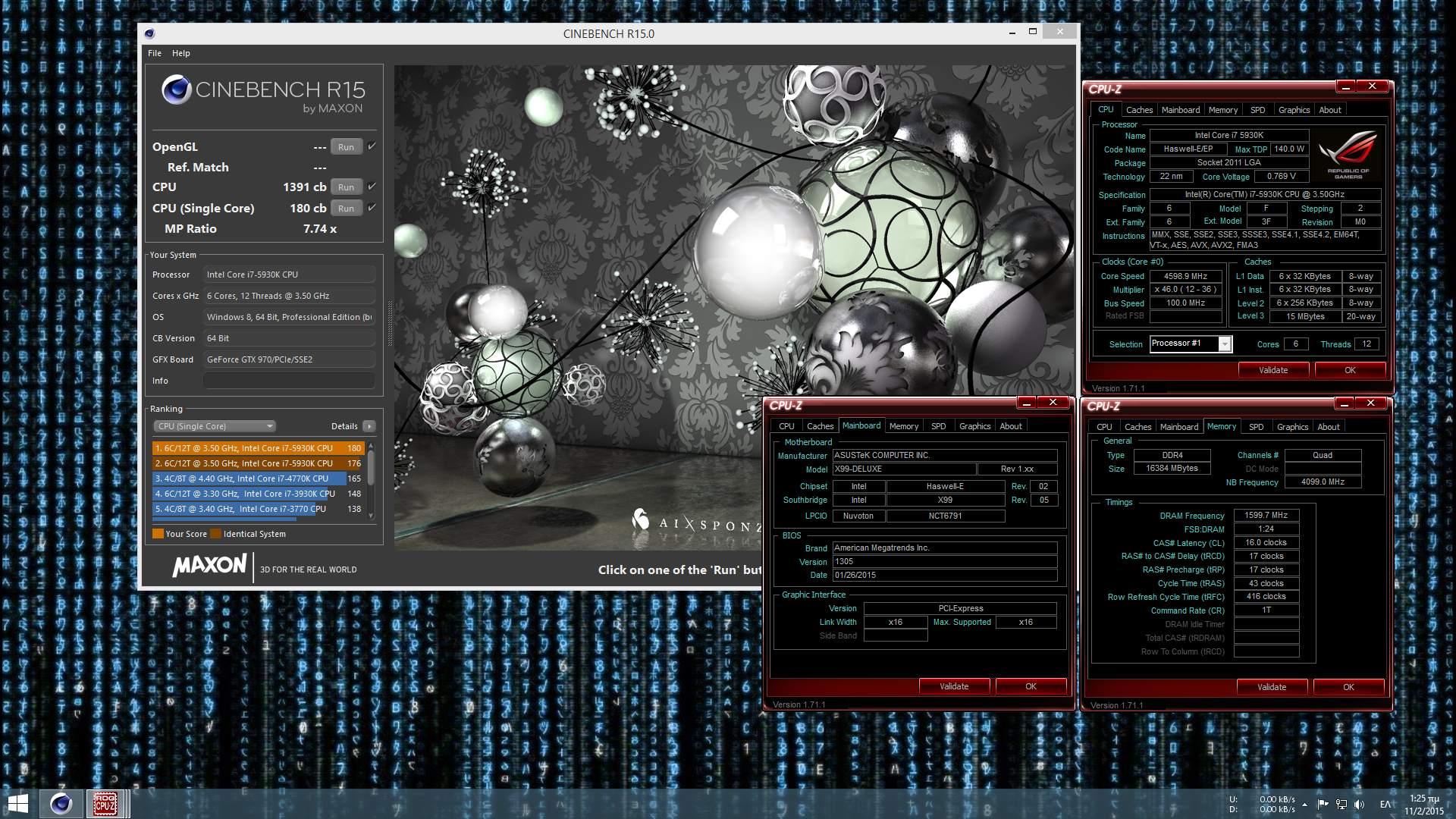Open the CPU (Single Core) ranking dropdown
Screen dimensions: 1456x819
[215, 426]
